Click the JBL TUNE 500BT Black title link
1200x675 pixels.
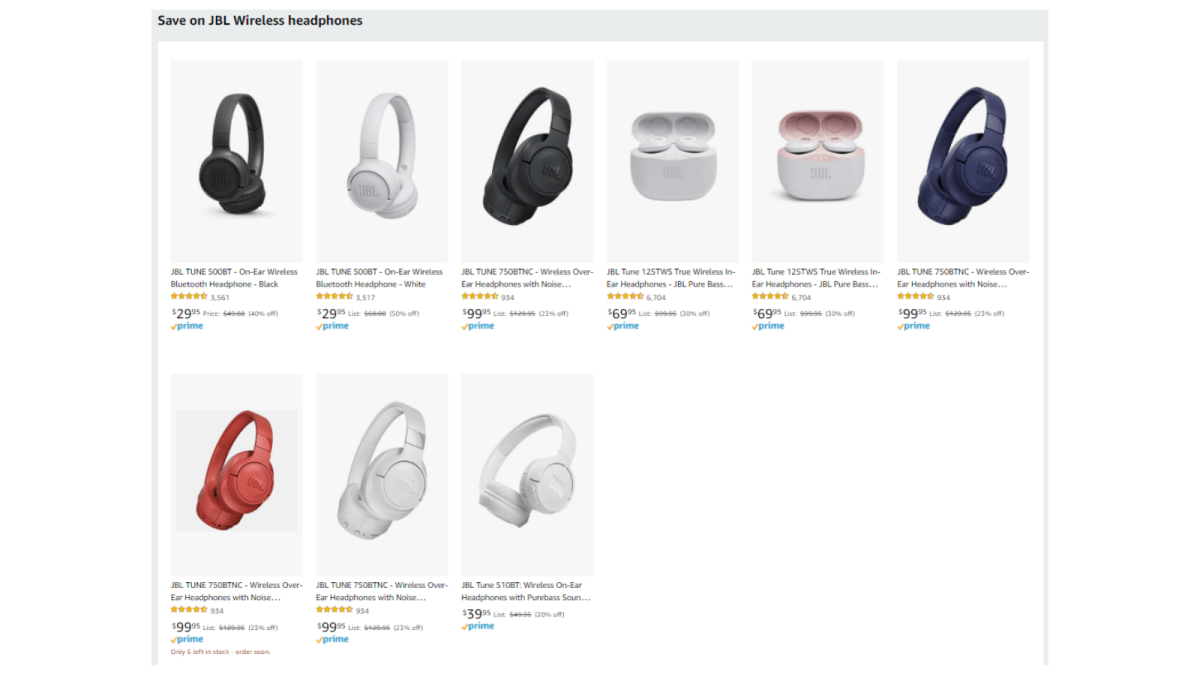[x=234, y=278]
